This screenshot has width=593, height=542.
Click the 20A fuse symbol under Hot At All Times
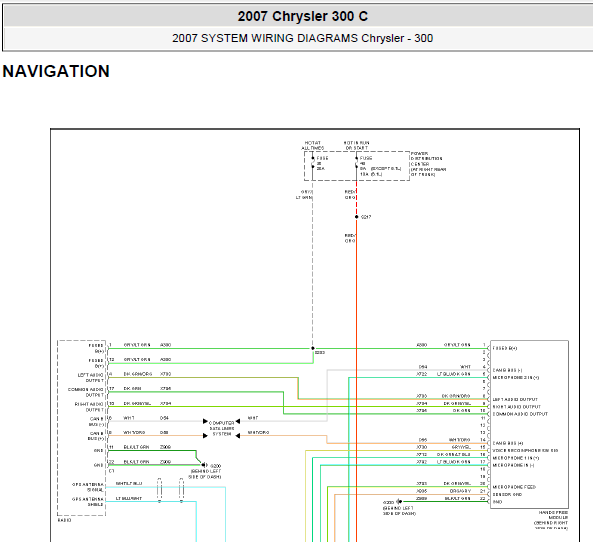[x=313, y=163]
